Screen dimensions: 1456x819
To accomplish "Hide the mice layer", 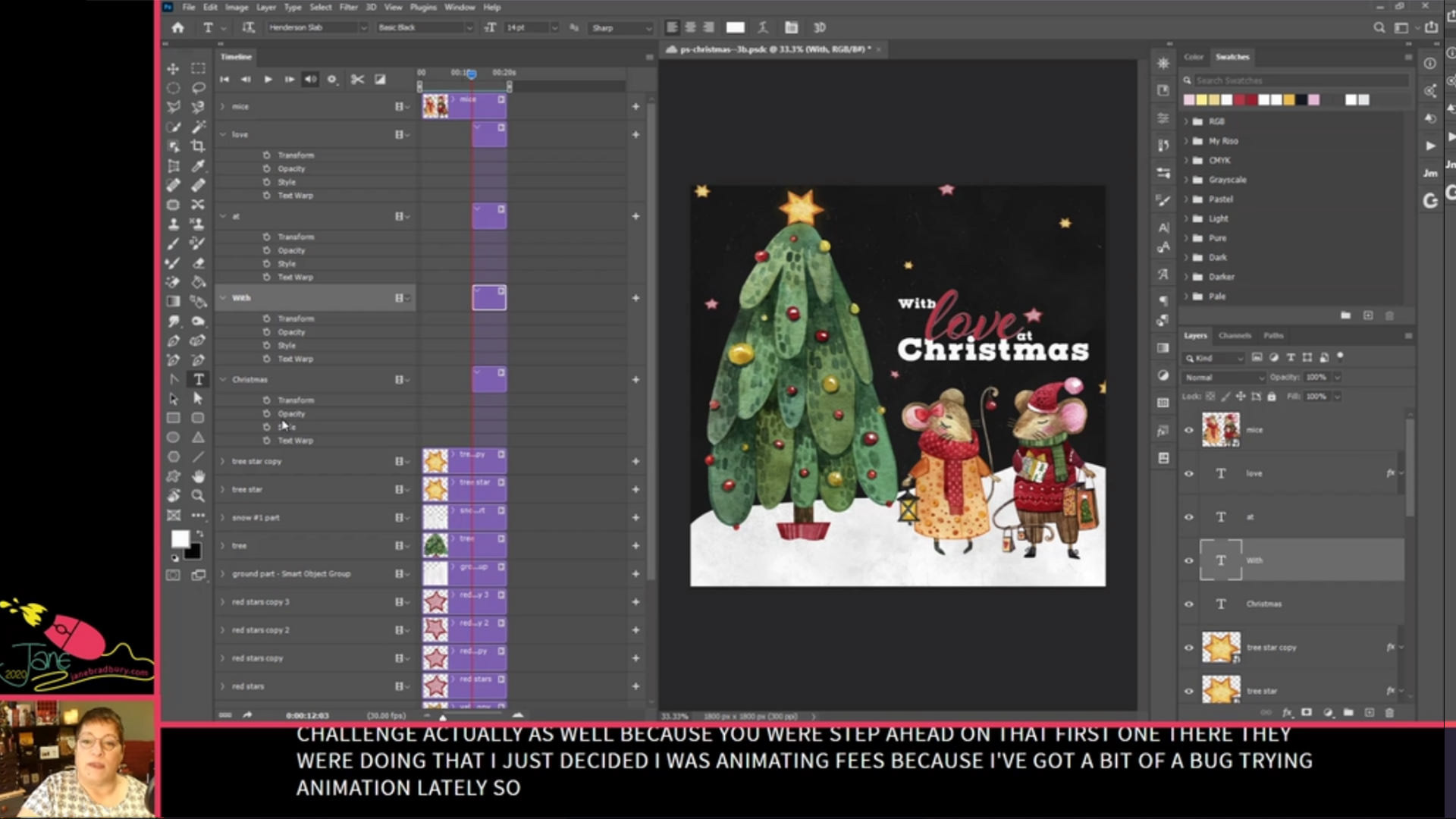I will pyautogui.click(x=1189, y=430).
